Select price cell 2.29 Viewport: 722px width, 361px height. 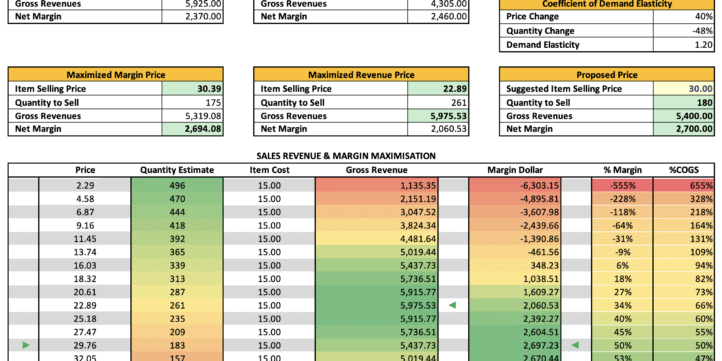tap(85, 186)
